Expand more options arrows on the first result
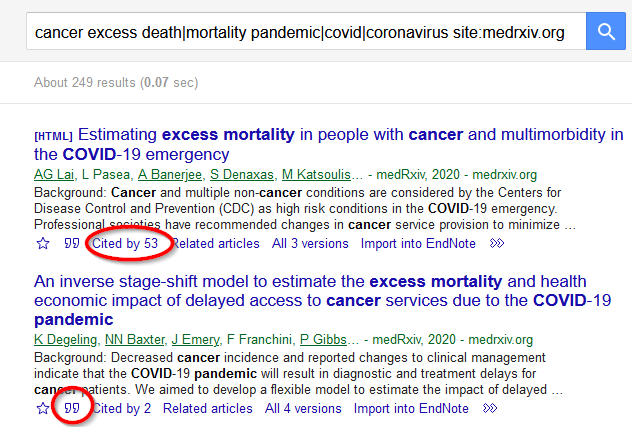Viewport: 632px width, 427px height. [497, 243]
